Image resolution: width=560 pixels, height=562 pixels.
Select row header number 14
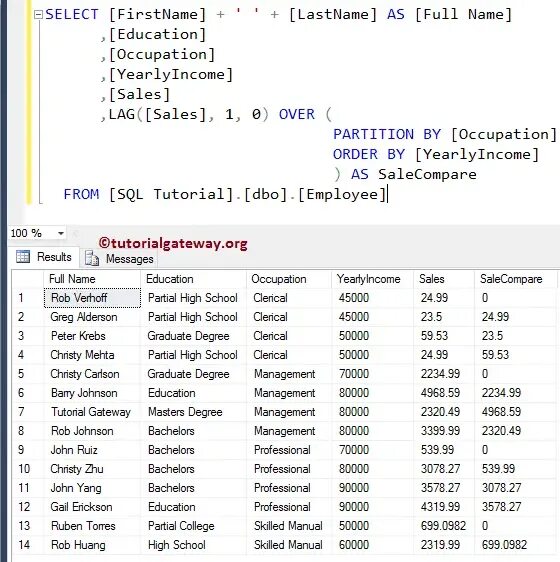[28, 545]
